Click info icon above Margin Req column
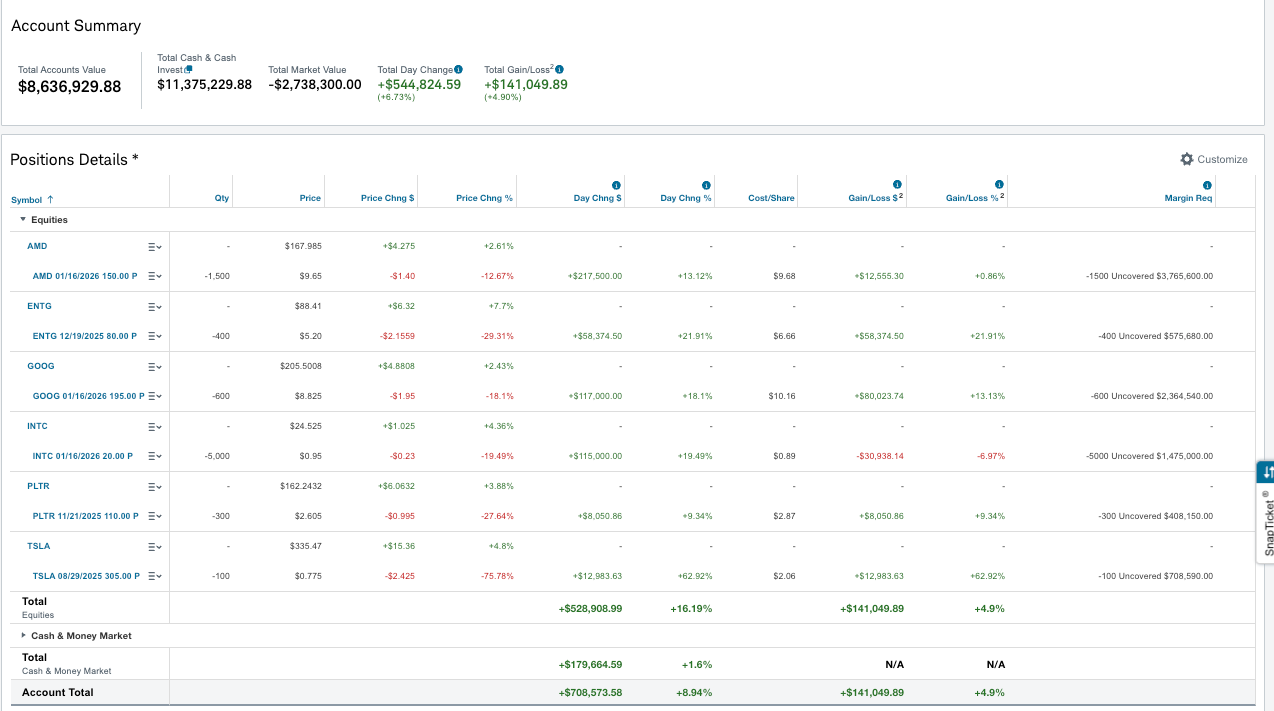Screen dimensions: 1274x711 pos(1207,185)
